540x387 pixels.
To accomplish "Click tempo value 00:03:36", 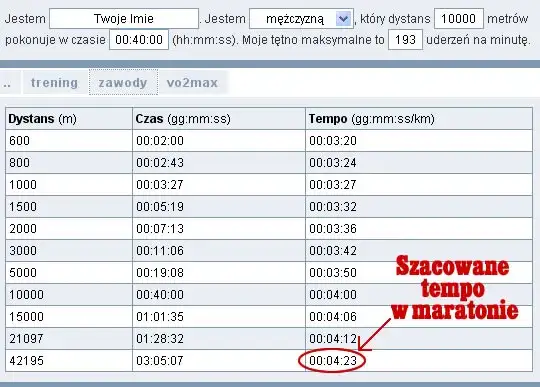I will [333, 229].
